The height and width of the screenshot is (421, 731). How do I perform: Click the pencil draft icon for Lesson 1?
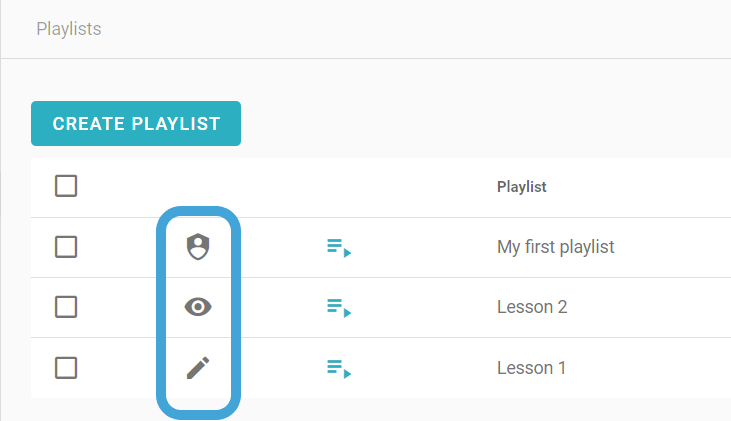(198, 368)
